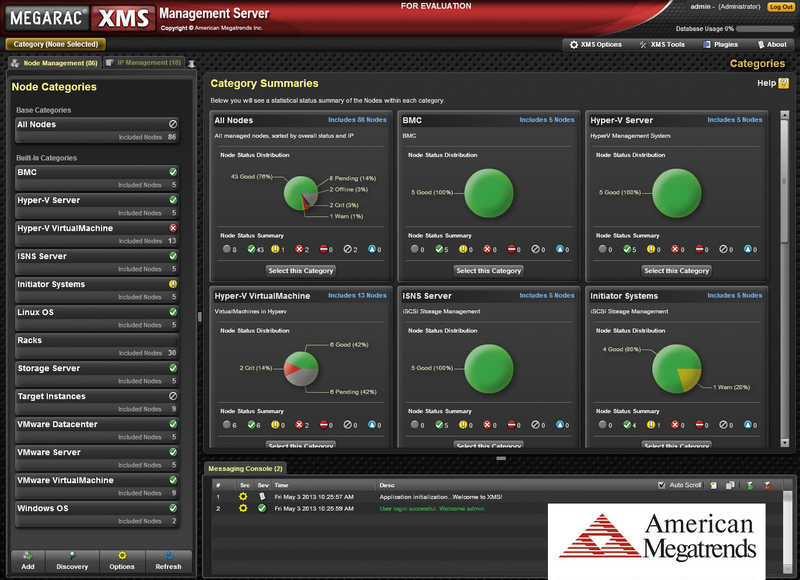Click the Category (None Selected) button
This screenshot has width=800, height=580.
[x=56, y=44]
